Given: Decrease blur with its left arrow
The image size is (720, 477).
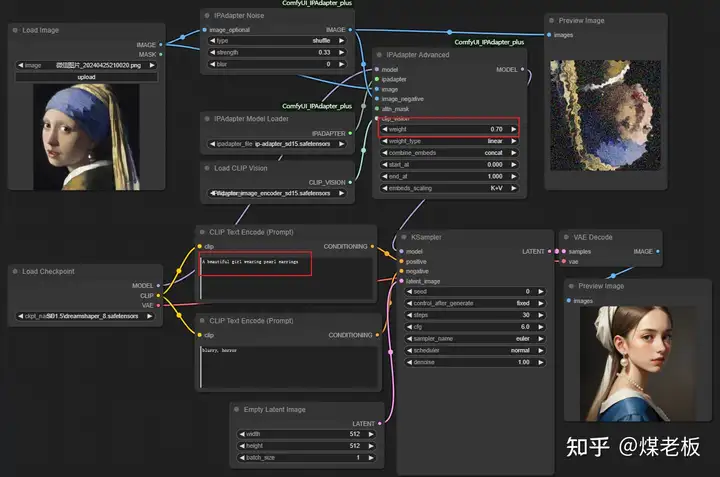Looking at the screenshot, I should (x=213, y=64).
